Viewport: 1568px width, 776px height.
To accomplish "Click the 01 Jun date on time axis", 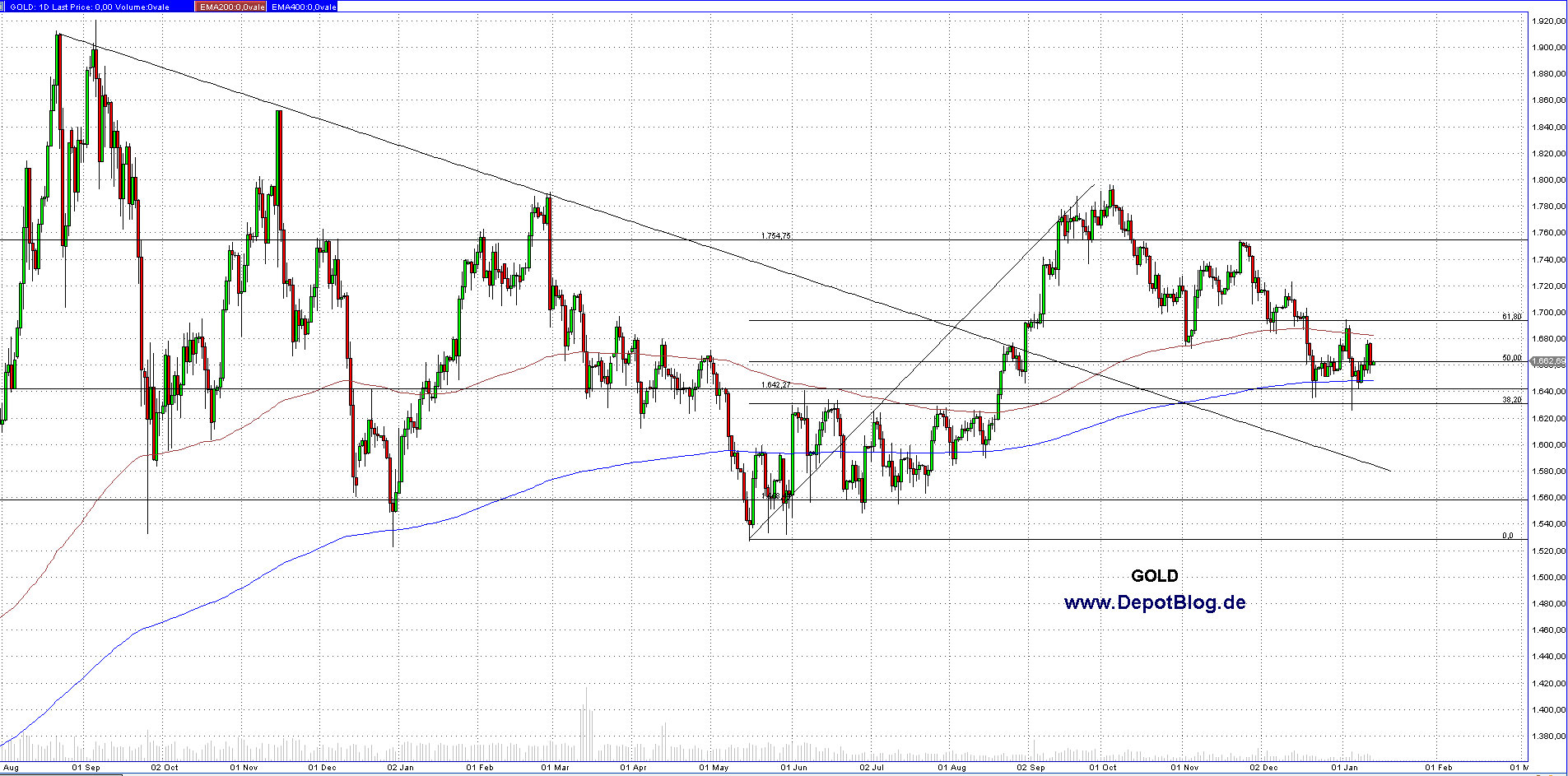I will [x=793, y=768].
